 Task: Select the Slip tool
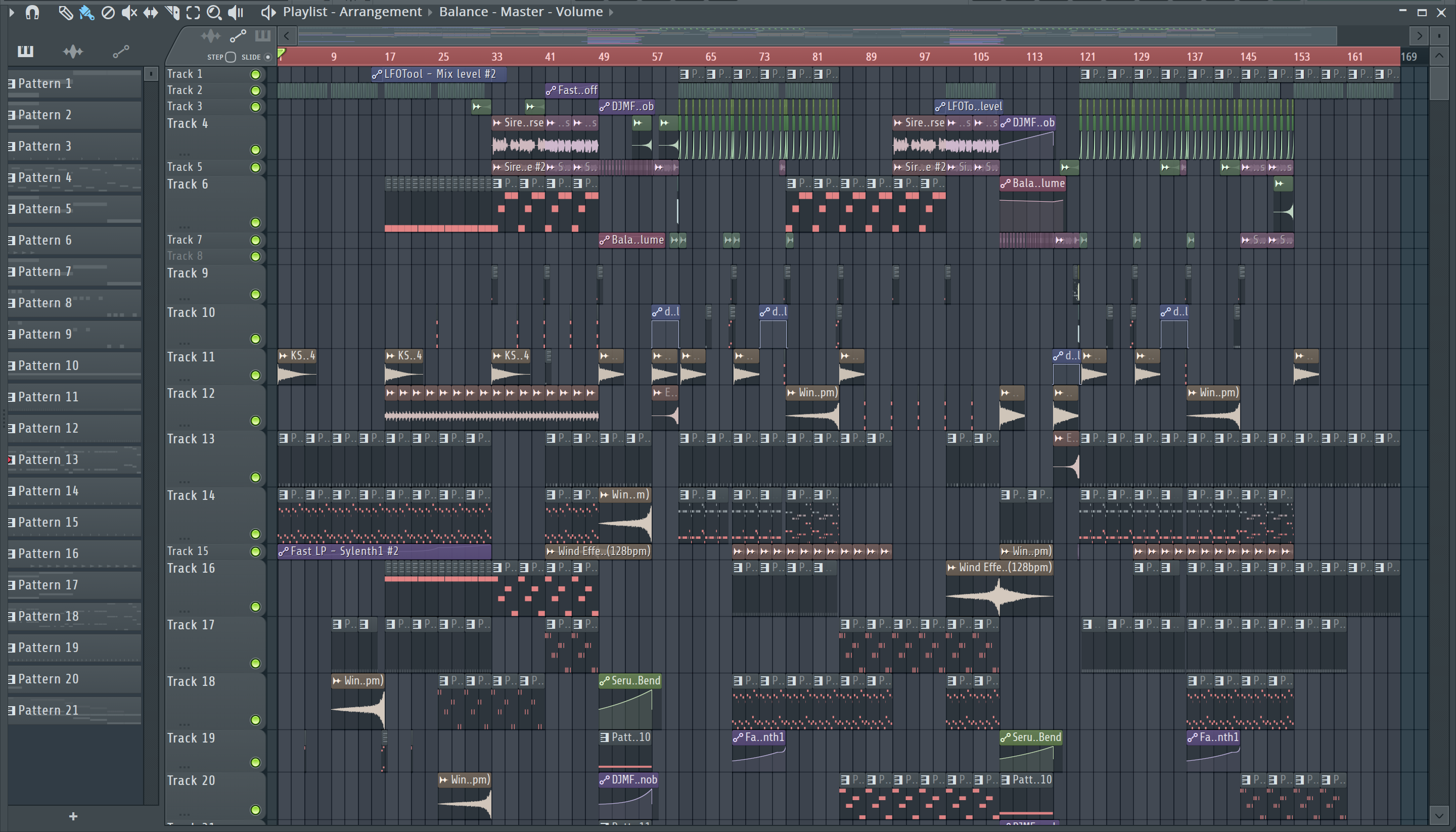point(150,13)
